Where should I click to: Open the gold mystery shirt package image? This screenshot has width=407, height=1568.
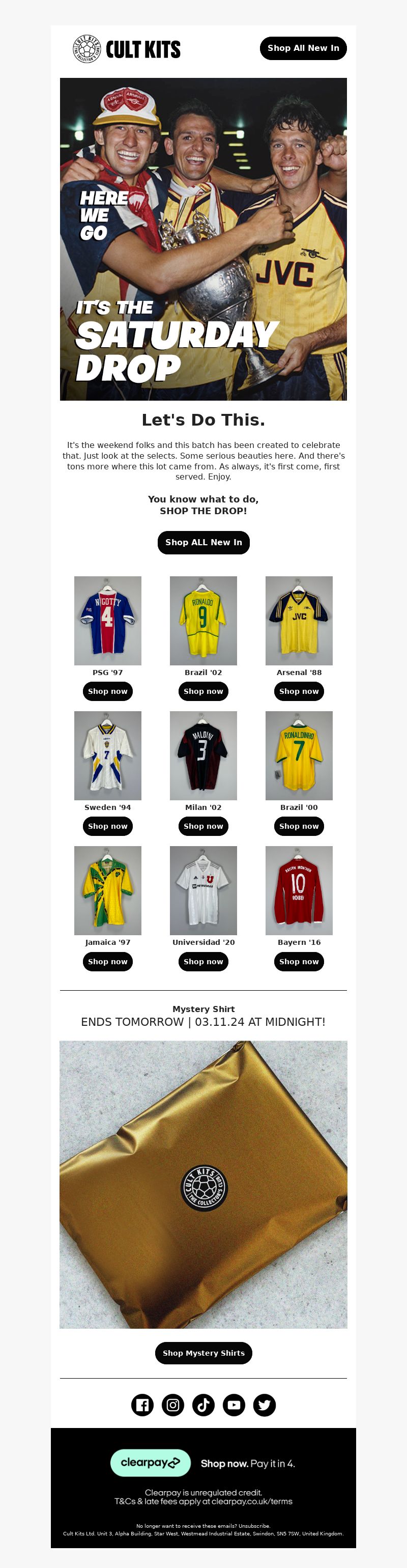[x=203, y=1185]
